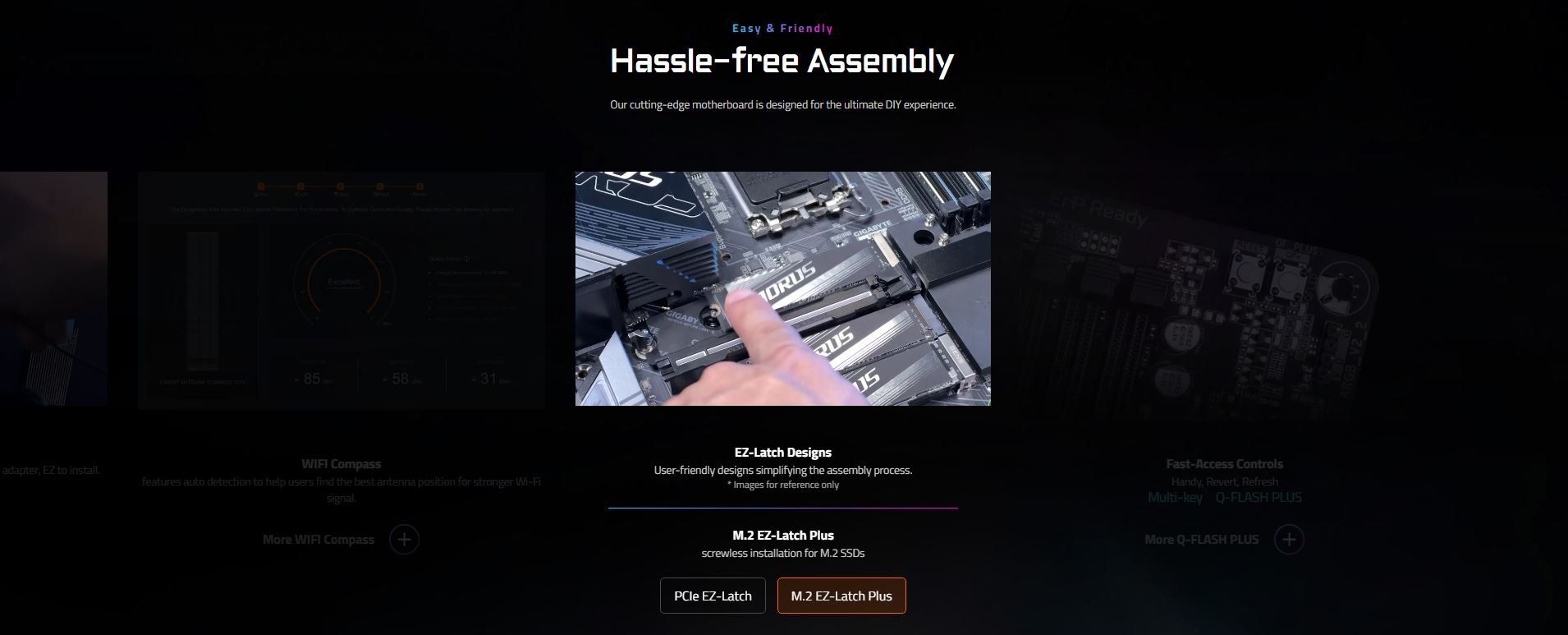
Task: Open the More Q-FLASH PLUS link
Action: [1201, 540]
